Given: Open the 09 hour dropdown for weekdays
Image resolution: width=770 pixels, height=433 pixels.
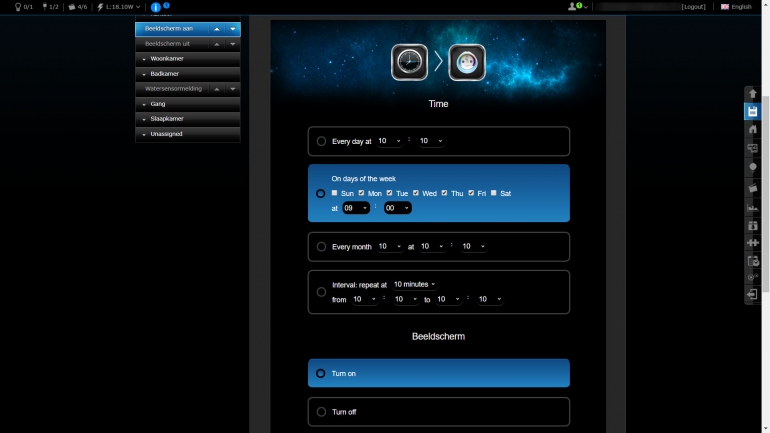Looking at the screenshot, I should [x=355, y=208].
